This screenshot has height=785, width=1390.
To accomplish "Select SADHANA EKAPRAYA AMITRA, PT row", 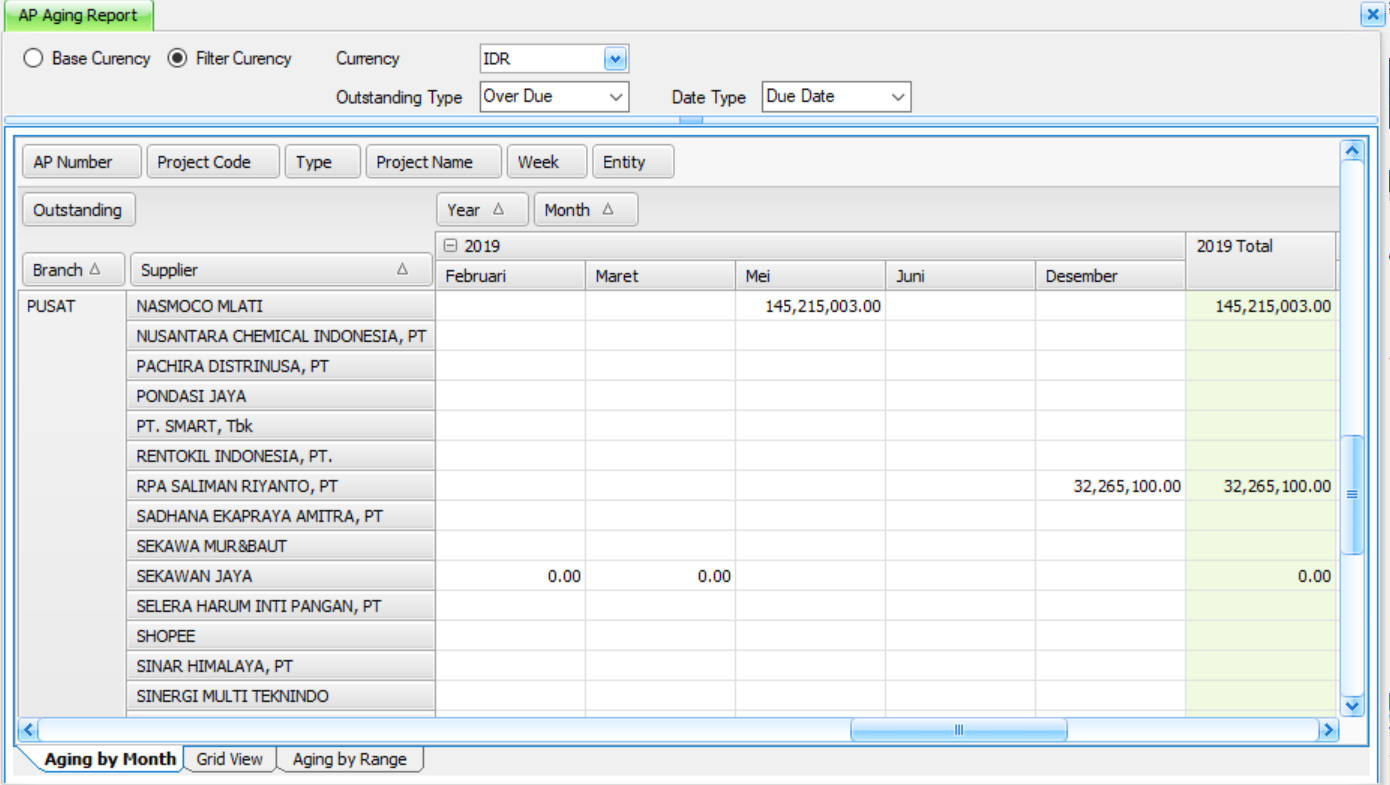I will coord(280,516).
